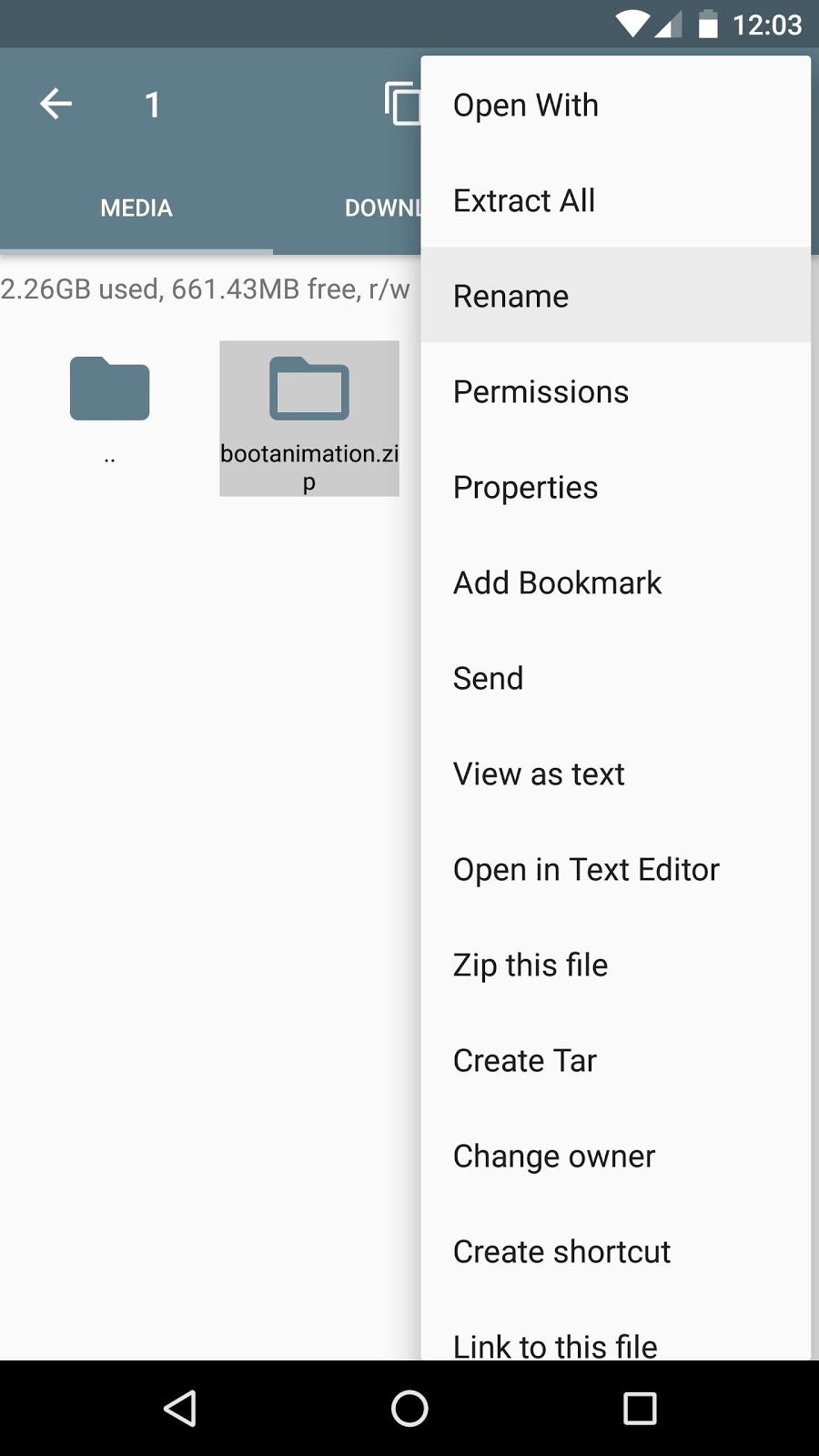Select Zip this file
Screen dimensions: 819x1456
pos(616,965)
